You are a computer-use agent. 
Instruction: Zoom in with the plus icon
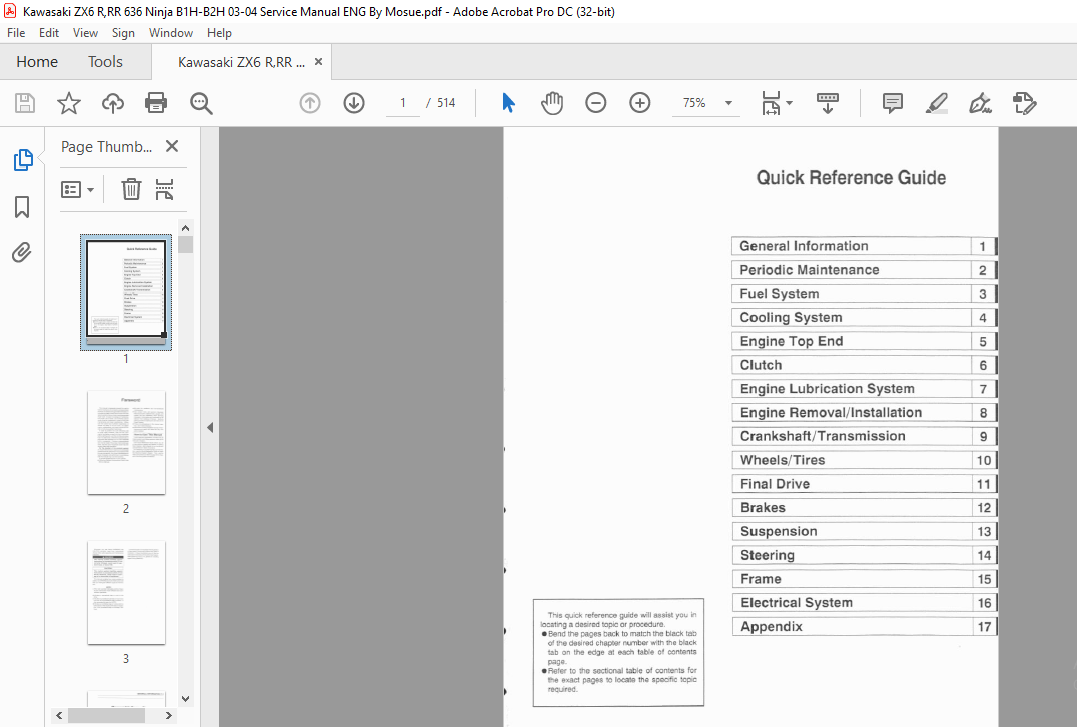(x=639, y=103)
